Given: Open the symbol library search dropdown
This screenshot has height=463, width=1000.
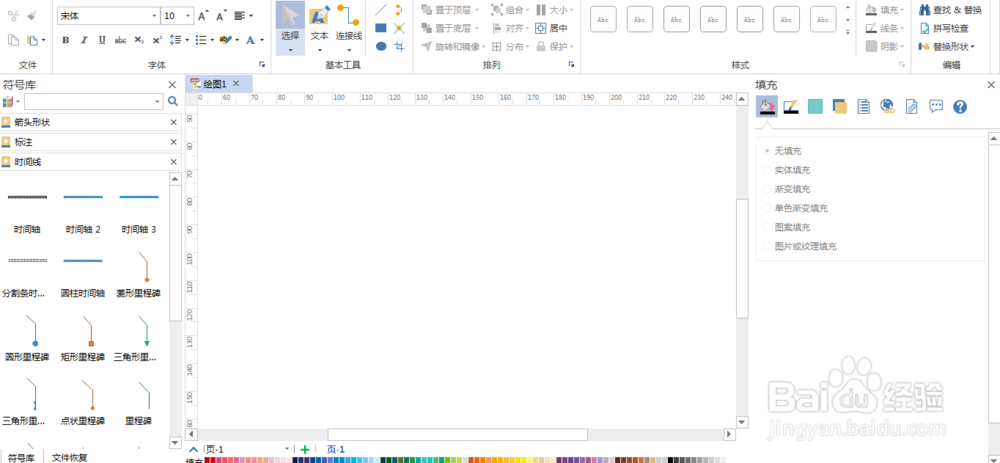Looking at the screenshot, I should pyautogui.click(x=158, y=101).
